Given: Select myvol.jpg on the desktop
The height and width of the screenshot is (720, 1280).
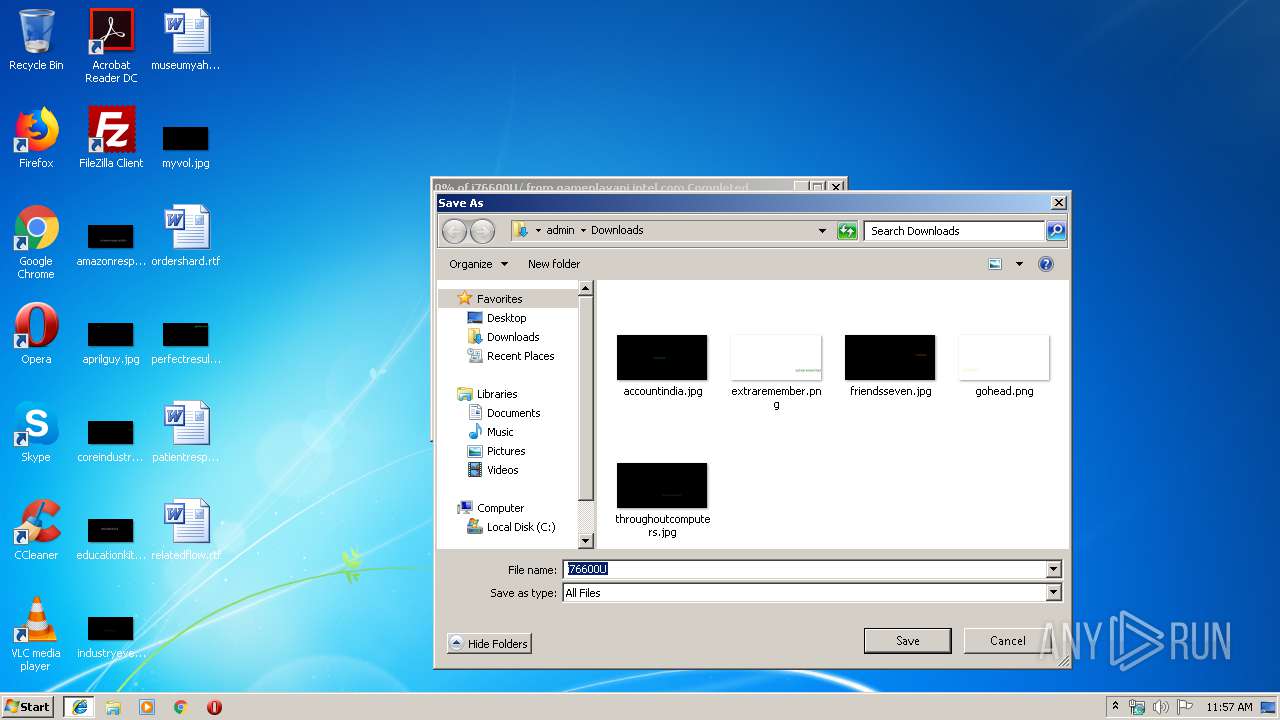Looking at the screenshot, I should [x=186, y=145].
